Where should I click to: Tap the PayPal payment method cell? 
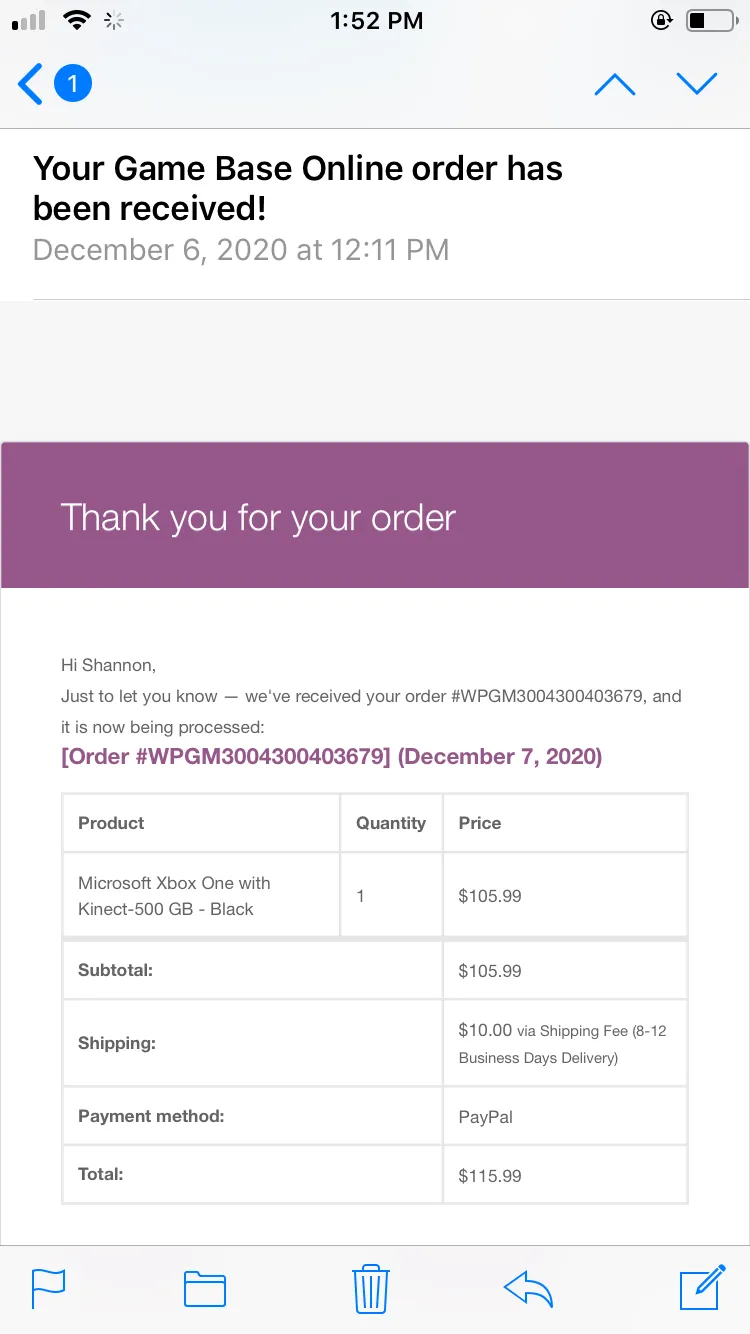coord(565,1116)
